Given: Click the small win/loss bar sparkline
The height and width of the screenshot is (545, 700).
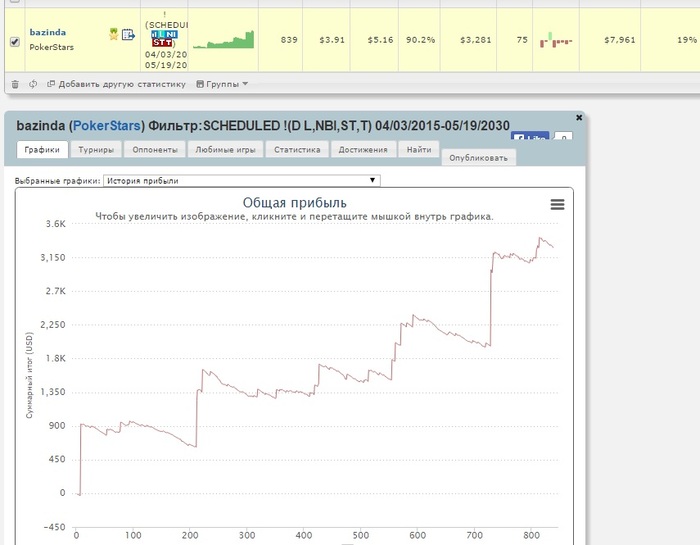Looking at the screenshot, I should point(556,40).
